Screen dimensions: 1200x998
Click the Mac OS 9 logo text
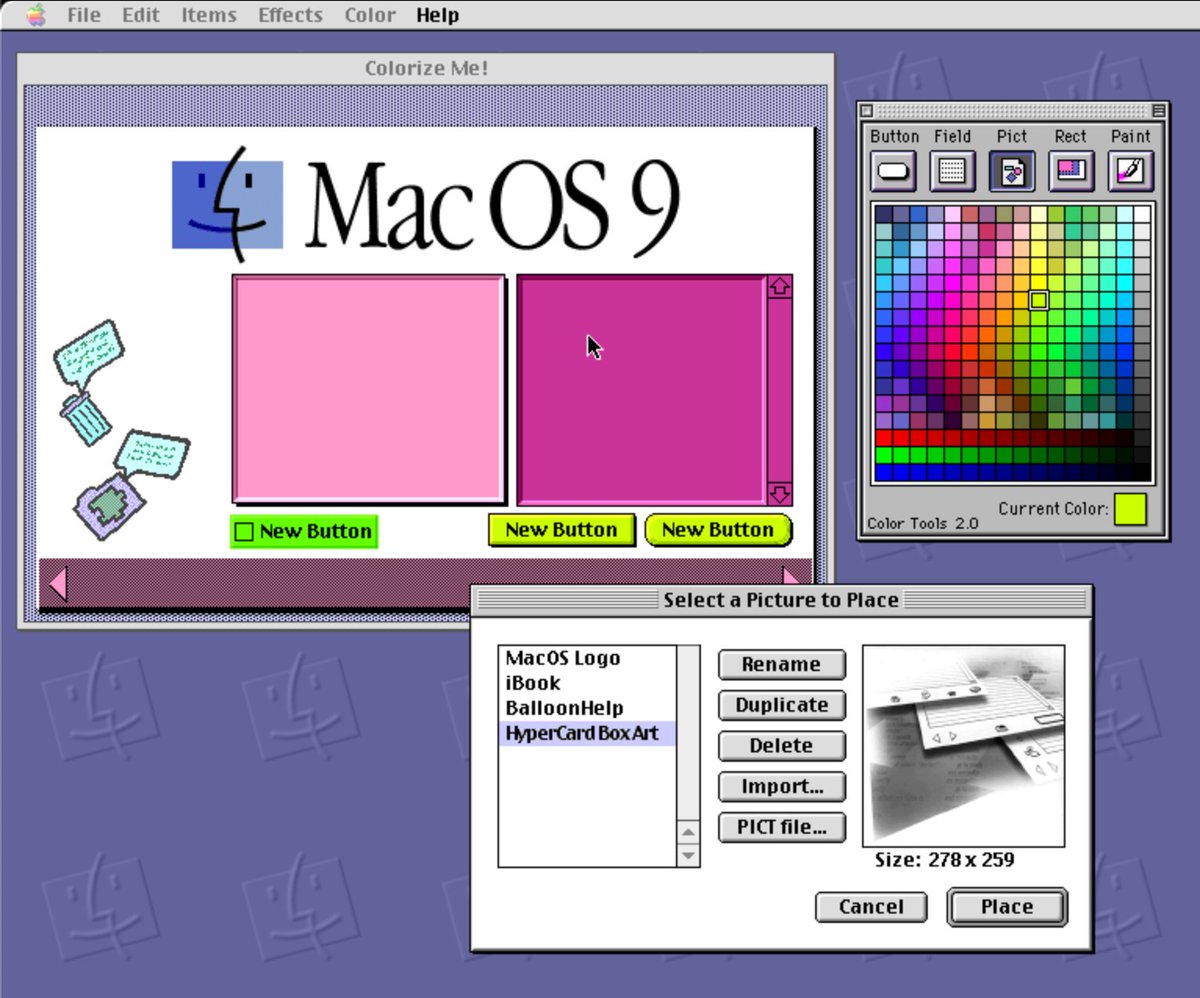493,205
